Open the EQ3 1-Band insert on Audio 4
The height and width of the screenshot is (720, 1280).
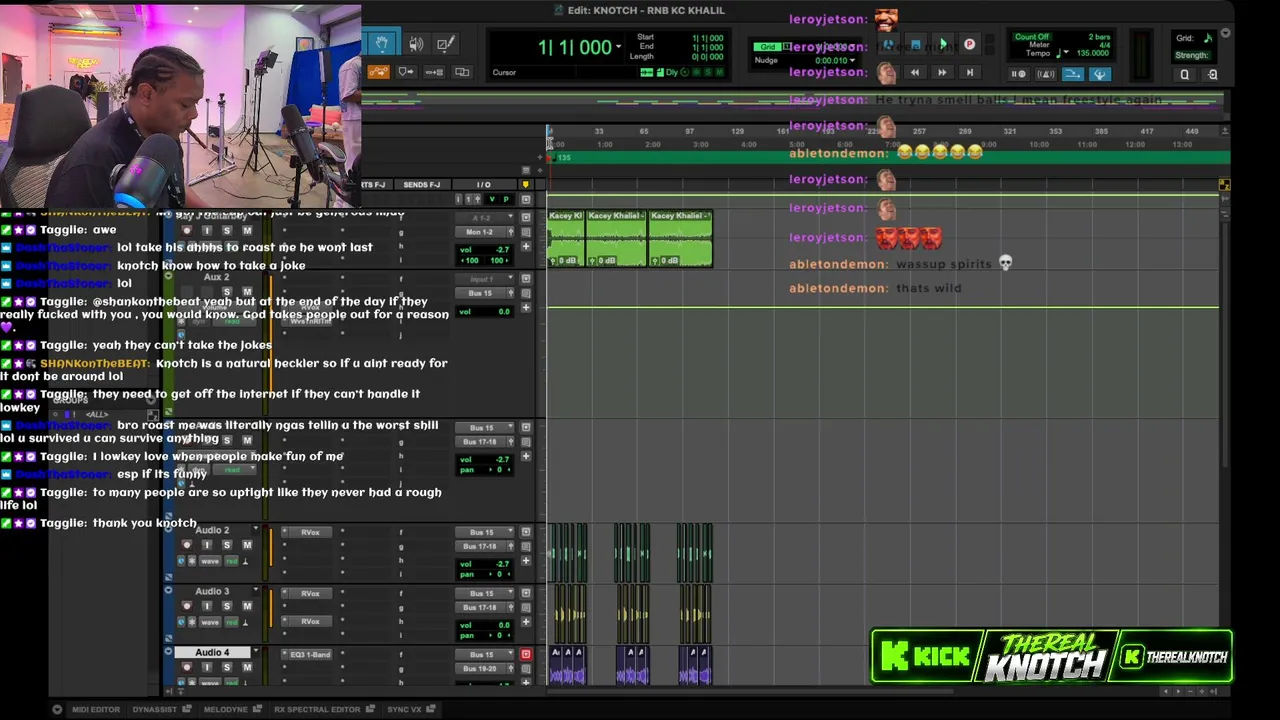(x=311, y=654)
